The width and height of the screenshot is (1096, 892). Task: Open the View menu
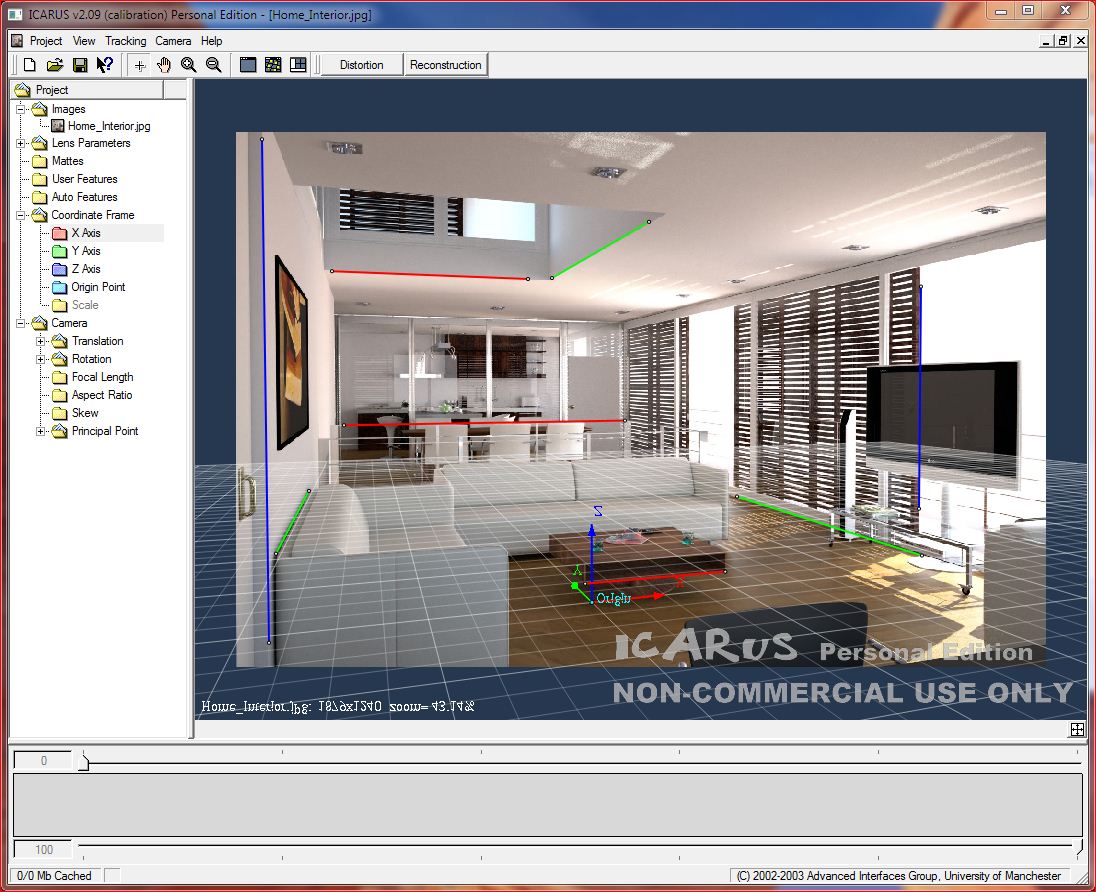click(x=84, y=41)
